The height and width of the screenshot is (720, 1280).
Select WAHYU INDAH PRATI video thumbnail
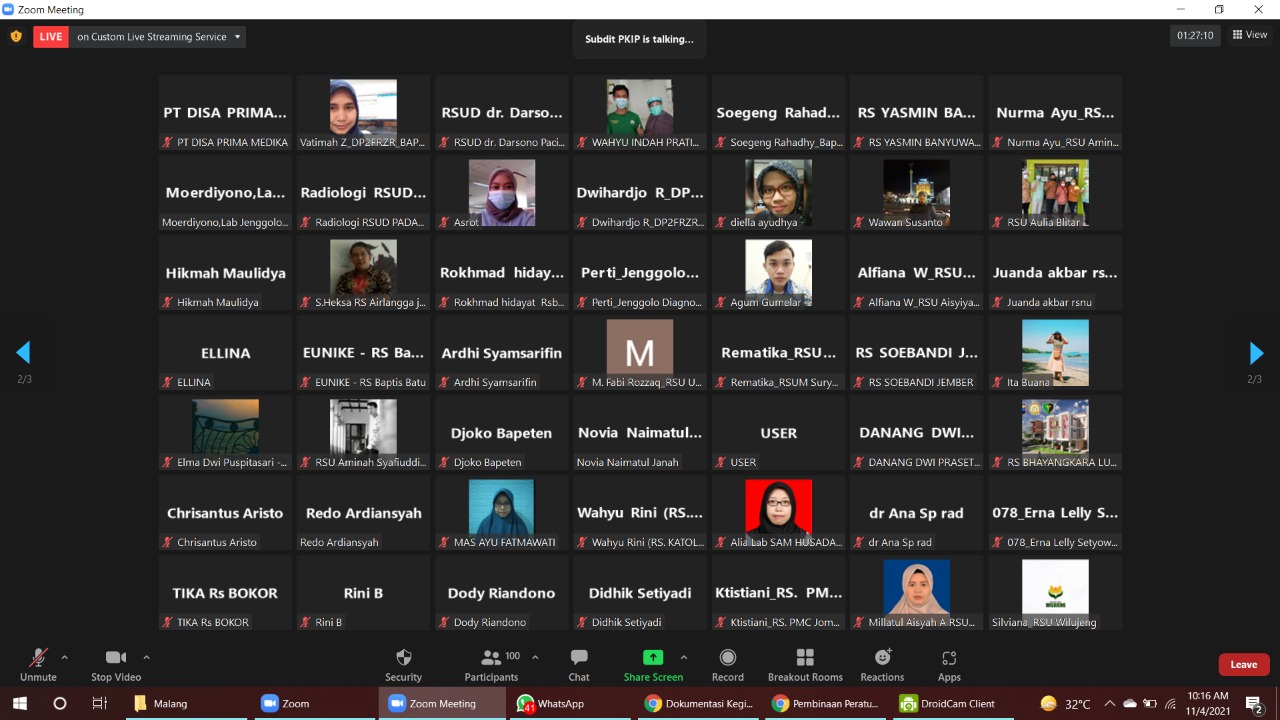point(639,113)
